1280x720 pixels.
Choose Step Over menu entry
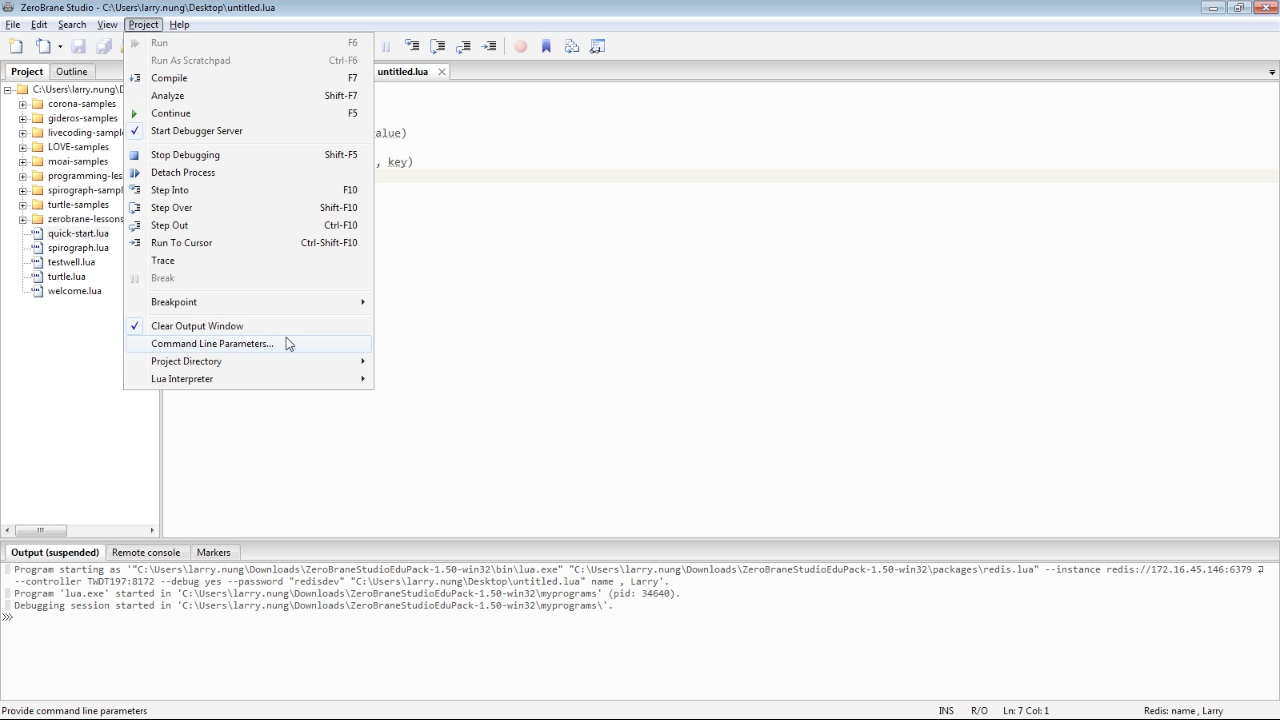[248, 208]
